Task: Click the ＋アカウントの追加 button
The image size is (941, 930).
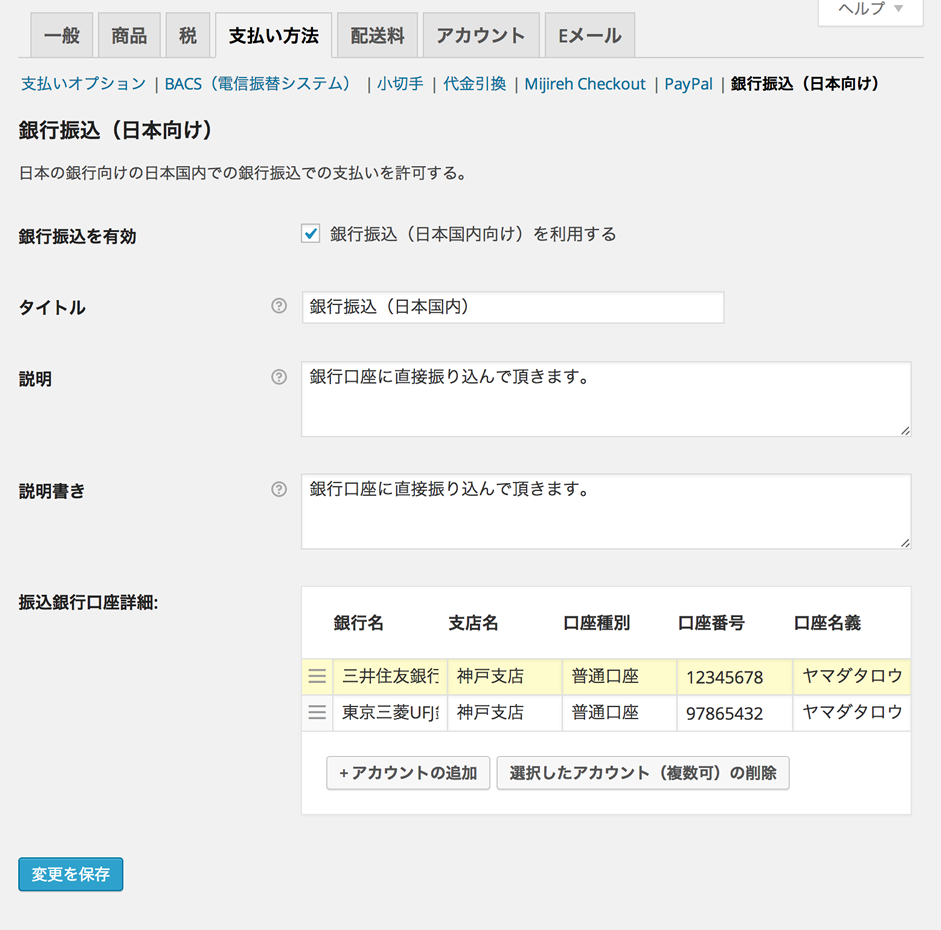Action: point(408,773)
